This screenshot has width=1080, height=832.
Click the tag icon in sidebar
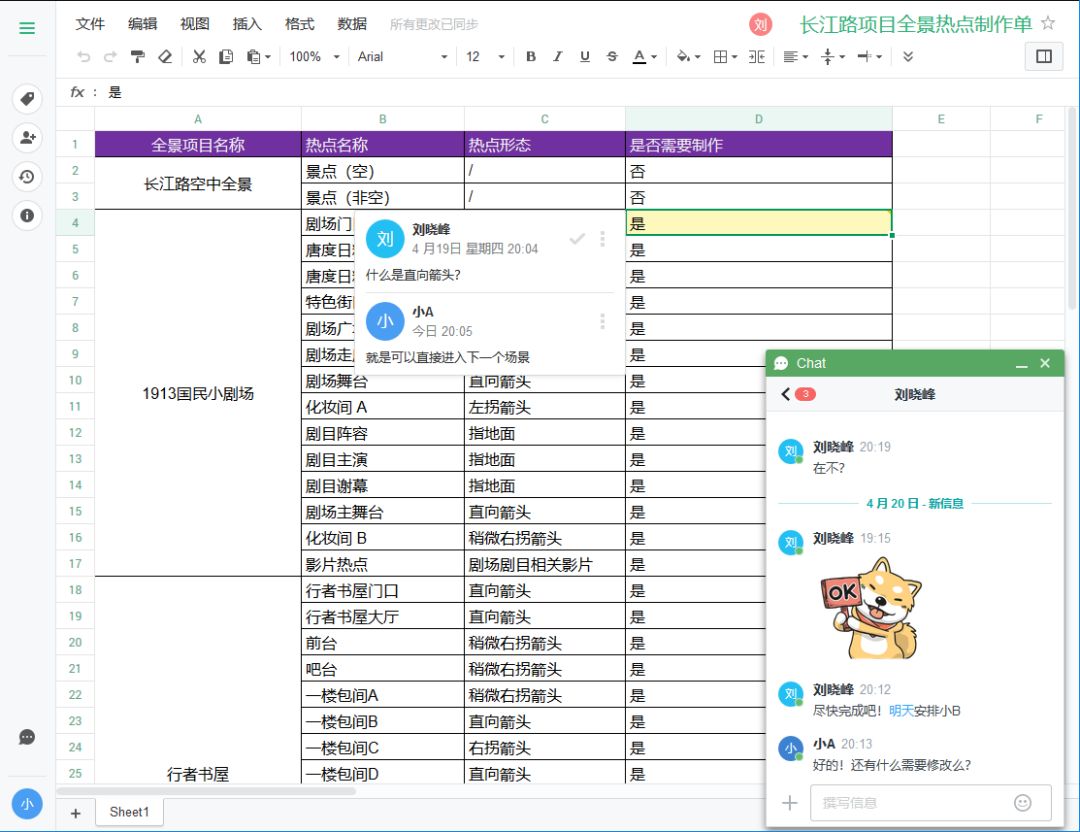click(x=27, y=99)
